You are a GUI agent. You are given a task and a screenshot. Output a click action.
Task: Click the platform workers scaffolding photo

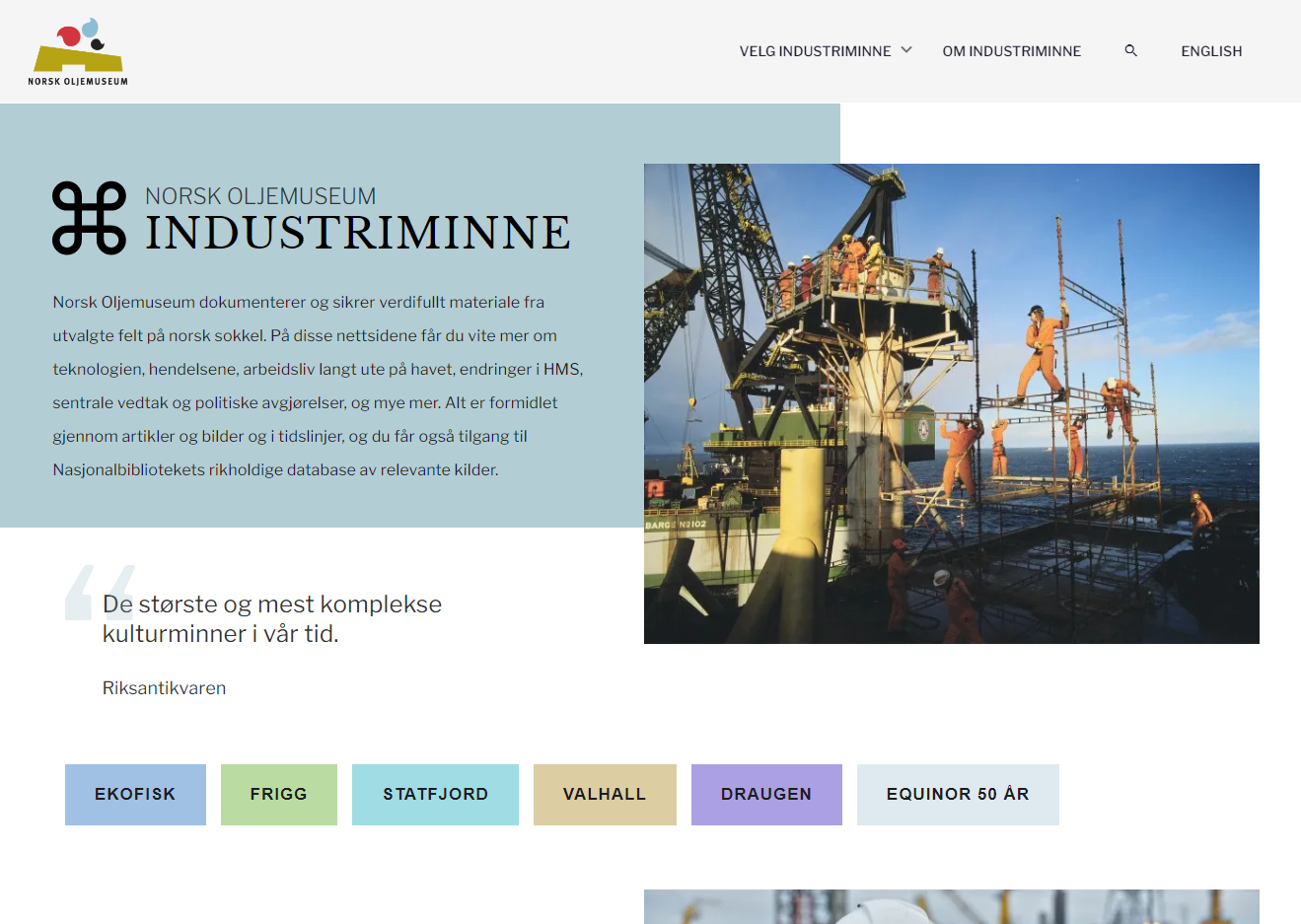[952, 403]
